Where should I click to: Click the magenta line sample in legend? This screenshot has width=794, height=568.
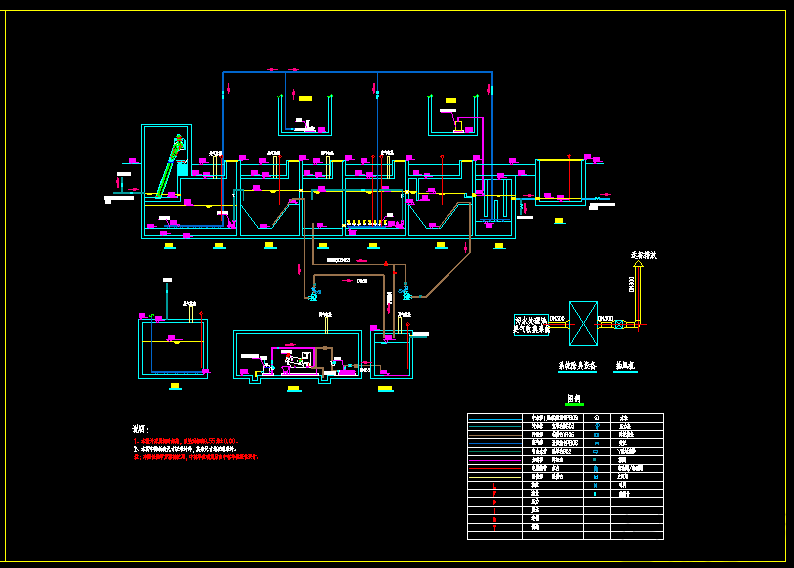click(x=495, y=460)
